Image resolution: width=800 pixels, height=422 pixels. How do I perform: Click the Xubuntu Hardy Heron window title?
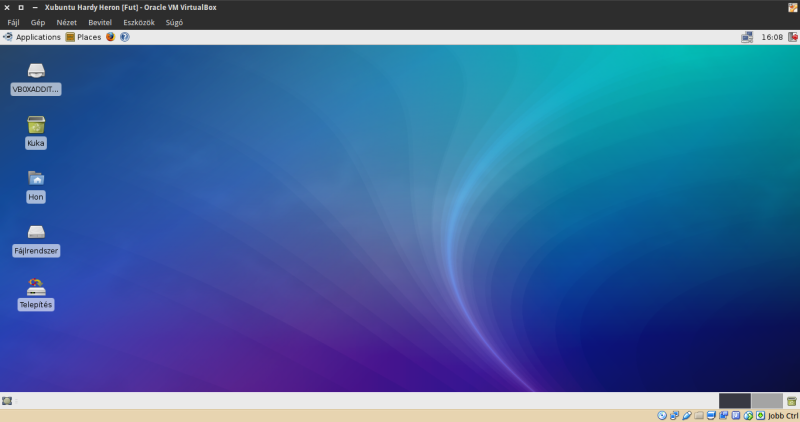tap(131, 8)
